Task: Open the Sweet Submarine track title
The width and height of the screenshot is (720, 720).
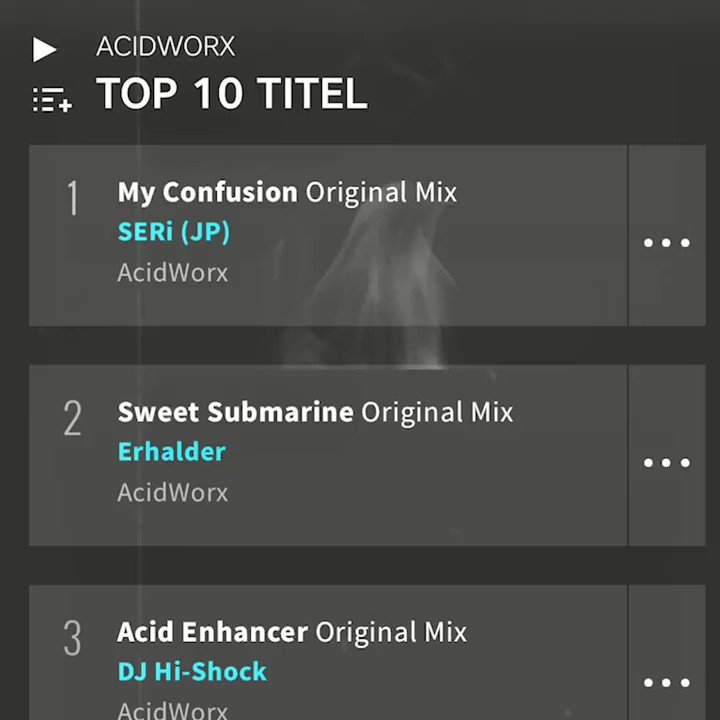Action: 236,412
